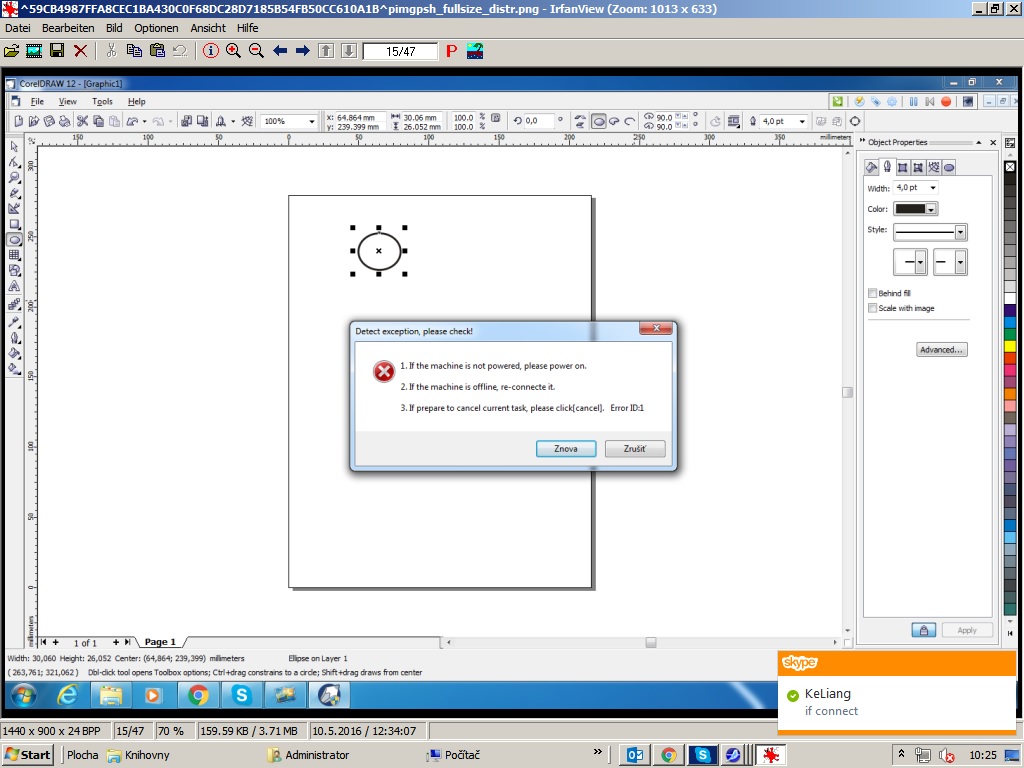This screenshot has height=768, width=1024.
Task: Select the Pick arrow tool
Action: click(x=15, y=146)
